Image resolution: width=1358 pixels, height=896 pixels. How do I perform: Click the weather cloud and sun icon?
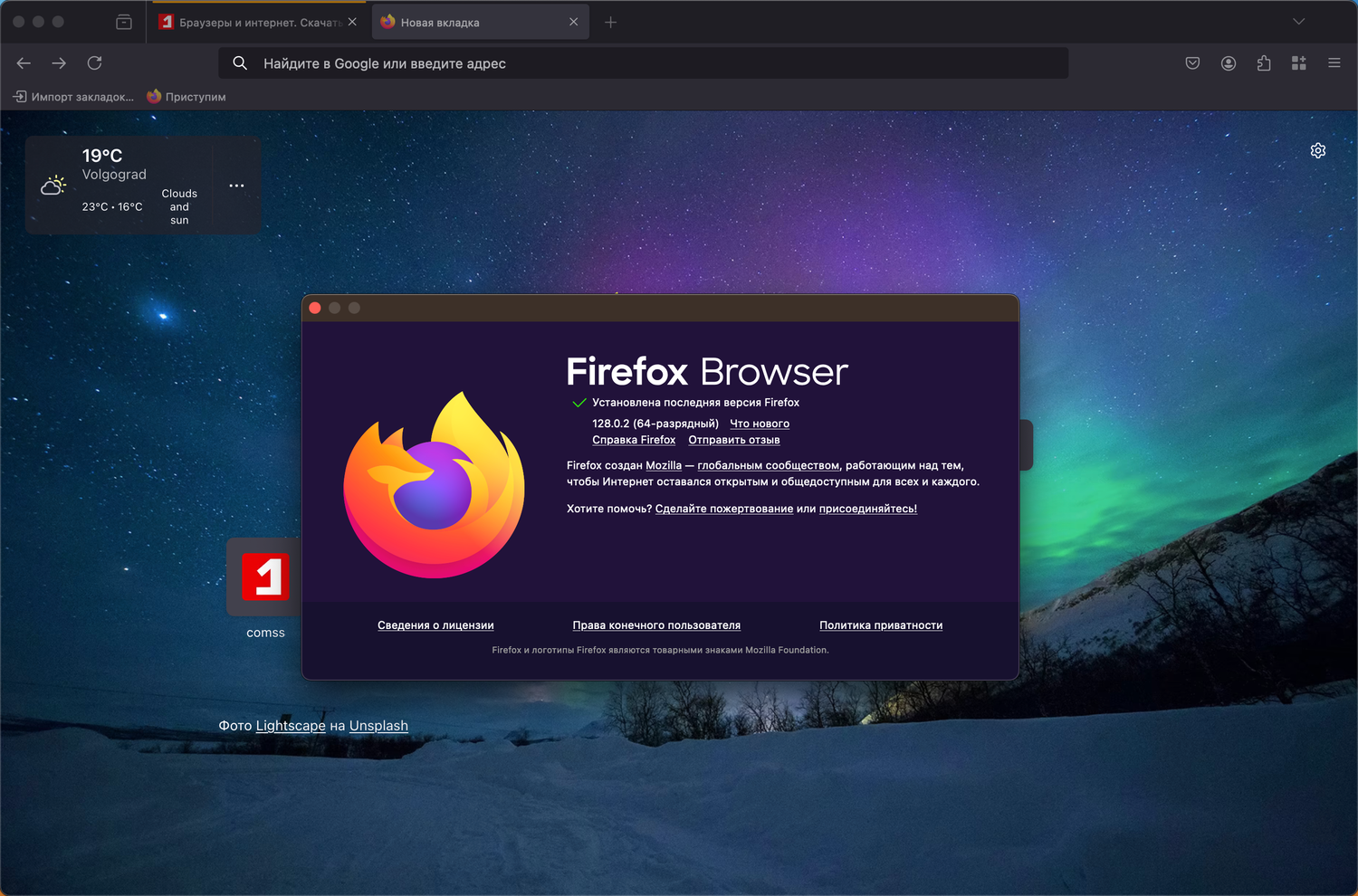click(x=53, y=186)
